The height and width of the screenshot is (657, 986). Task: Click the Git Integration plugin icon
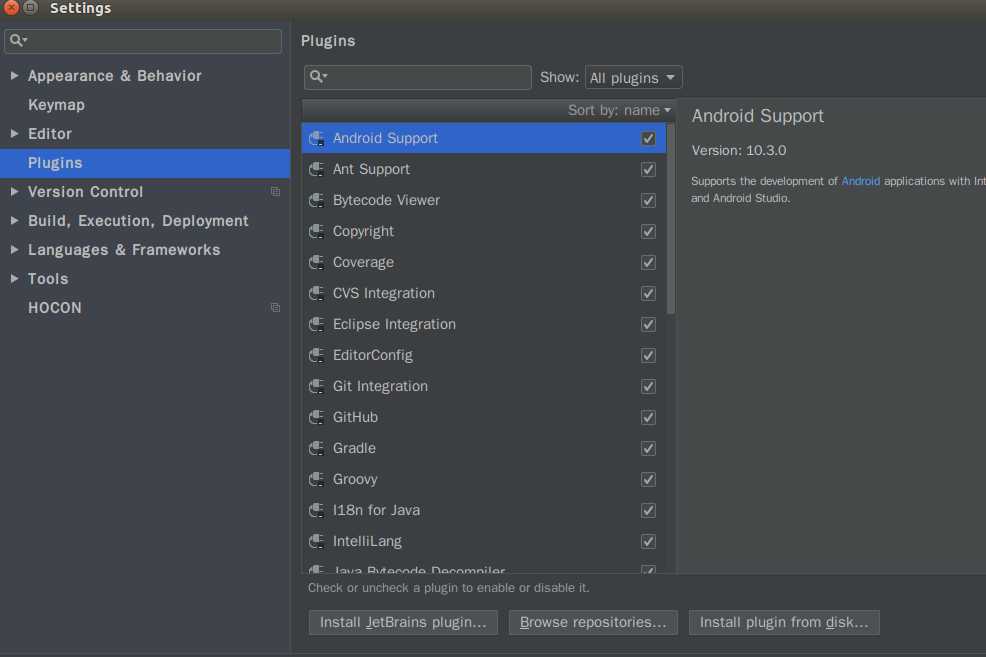317,386
